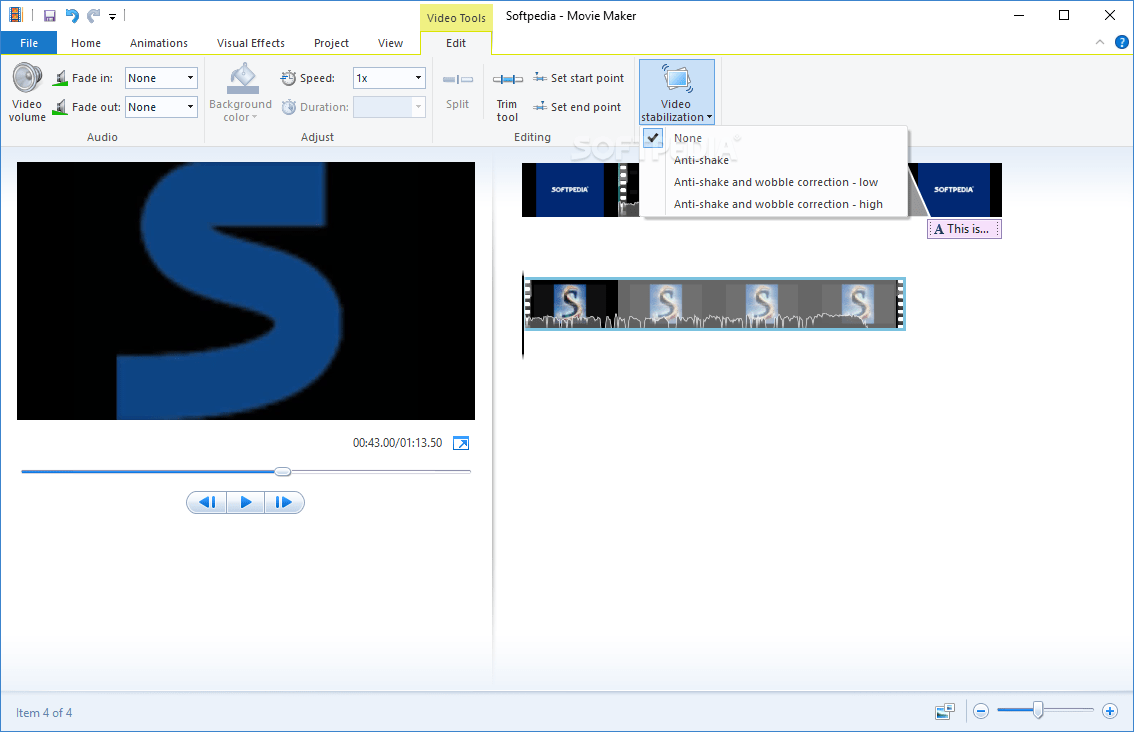Open the full screen preview

click(461, 442)
